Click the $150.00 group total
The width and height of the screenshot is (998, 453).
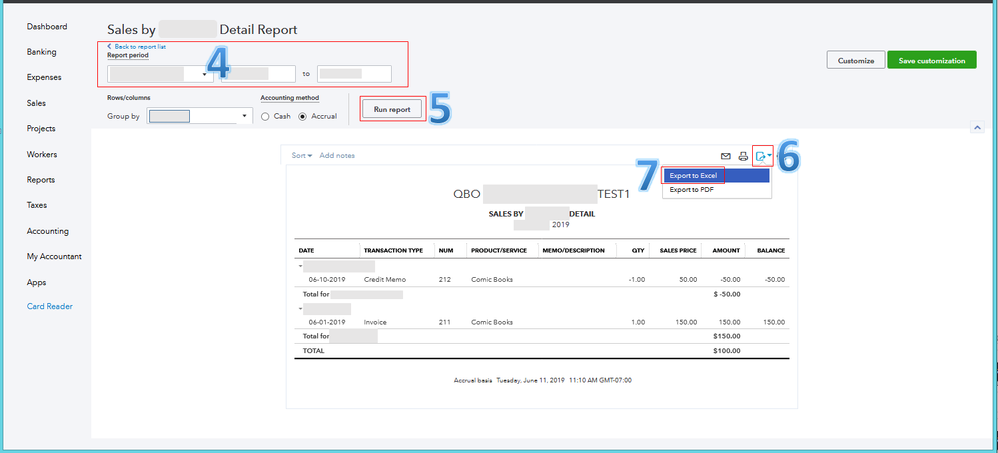tap(727, 337)
